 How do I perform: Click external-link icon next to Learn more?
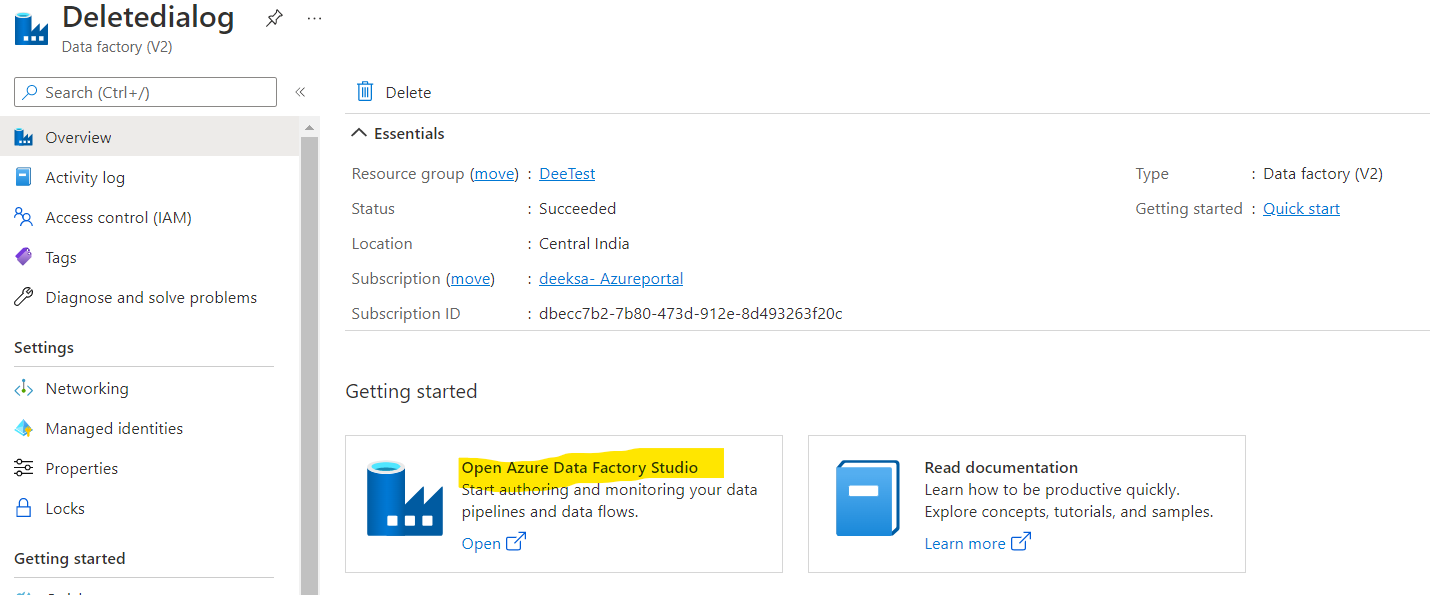point(1021,542)
